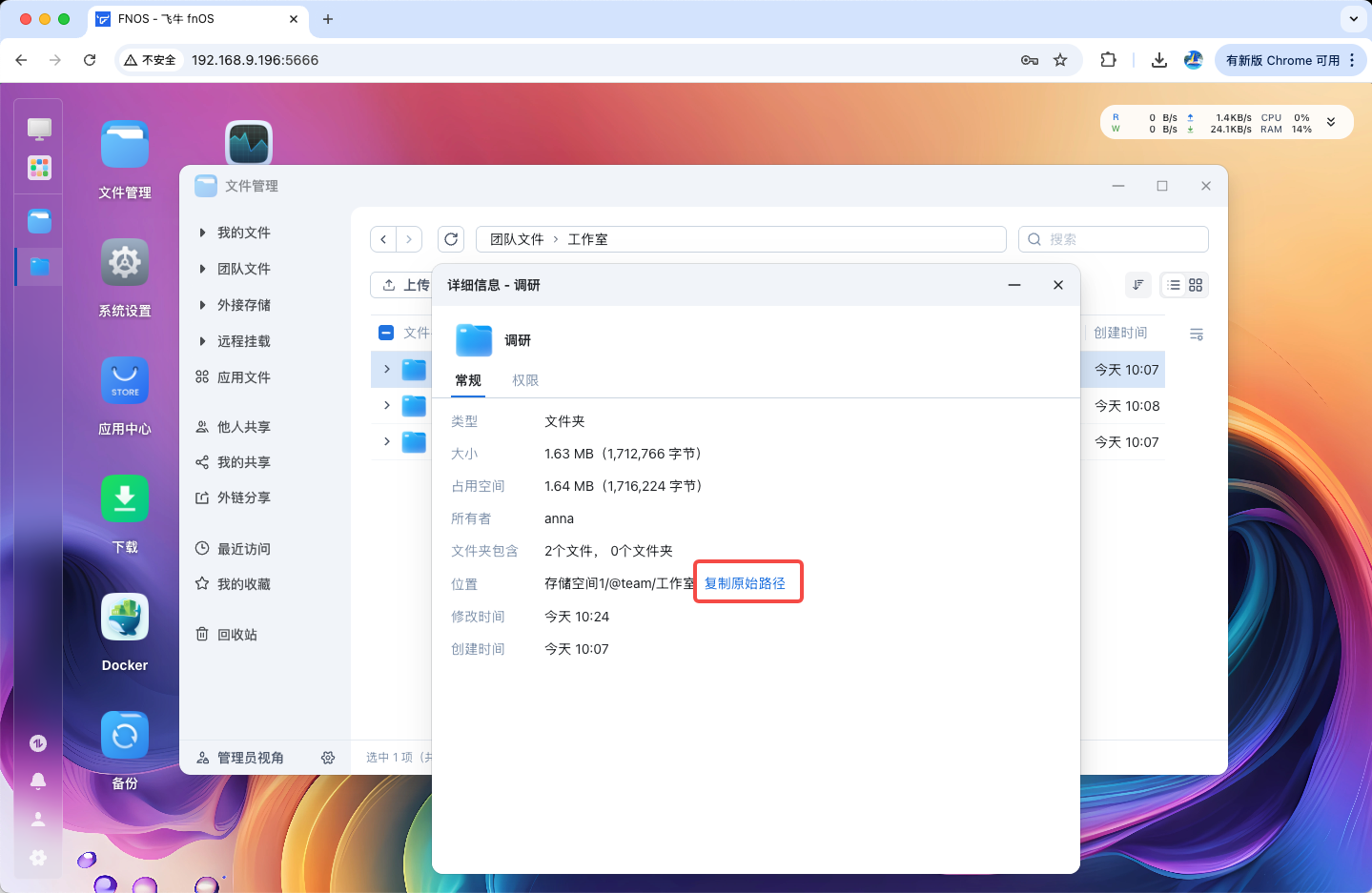
Task: Expand the system monitor widget chevron
Action: click(x=1331, y=122)
